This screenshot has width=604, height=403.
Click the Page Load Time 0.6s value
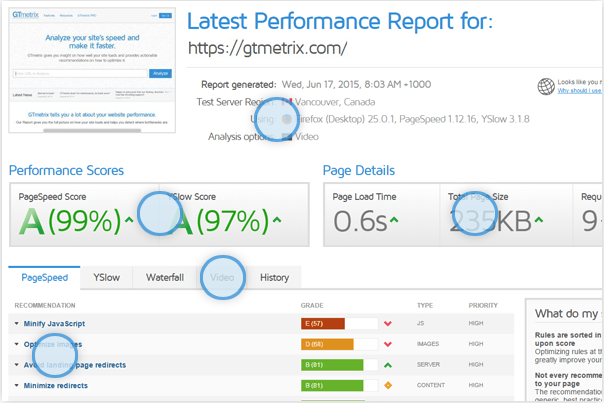coord(360,221)
